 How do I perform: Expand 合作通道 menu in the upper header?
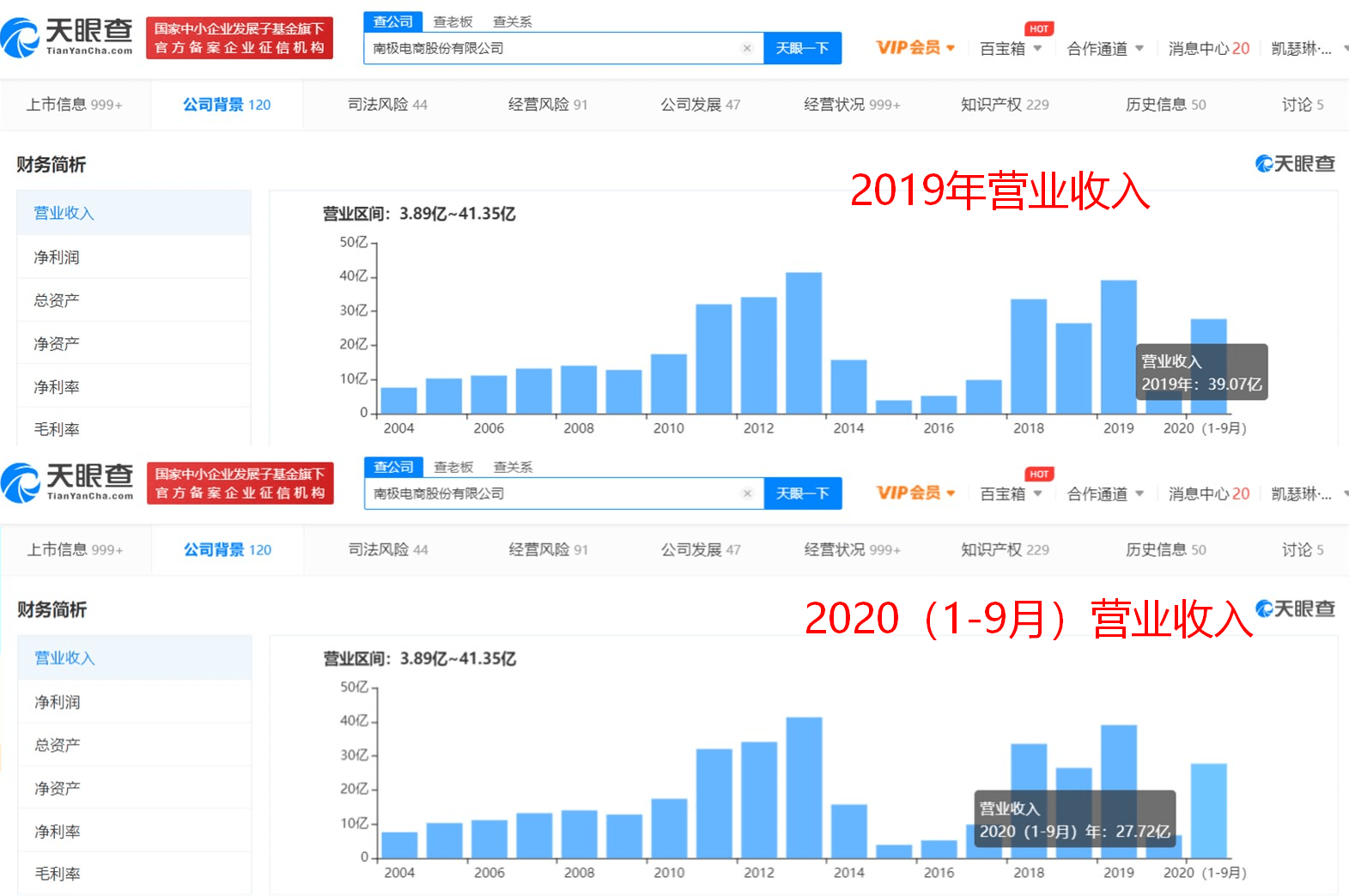(1105, 49)
